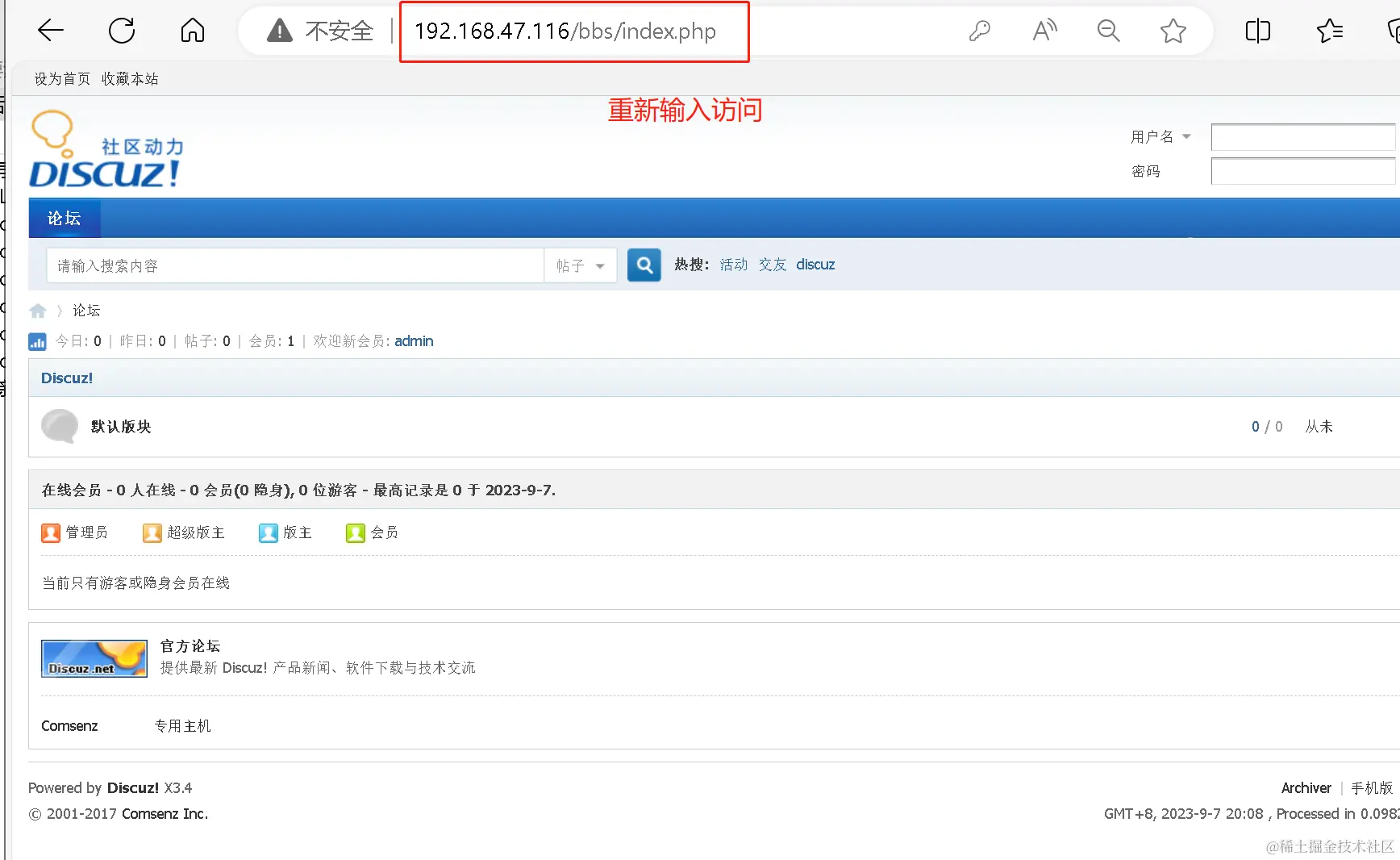This screenshot has height=860, width=1400.
Task: Open the 帖子 search type dropdown
Action: coord(581,265)
